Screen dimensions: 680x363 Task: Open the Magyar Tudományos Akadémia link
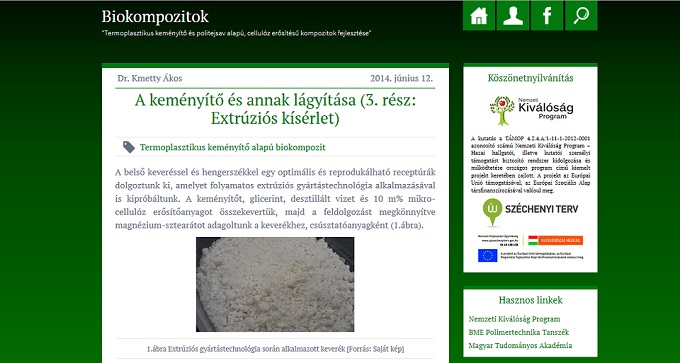tap(520, 346)
